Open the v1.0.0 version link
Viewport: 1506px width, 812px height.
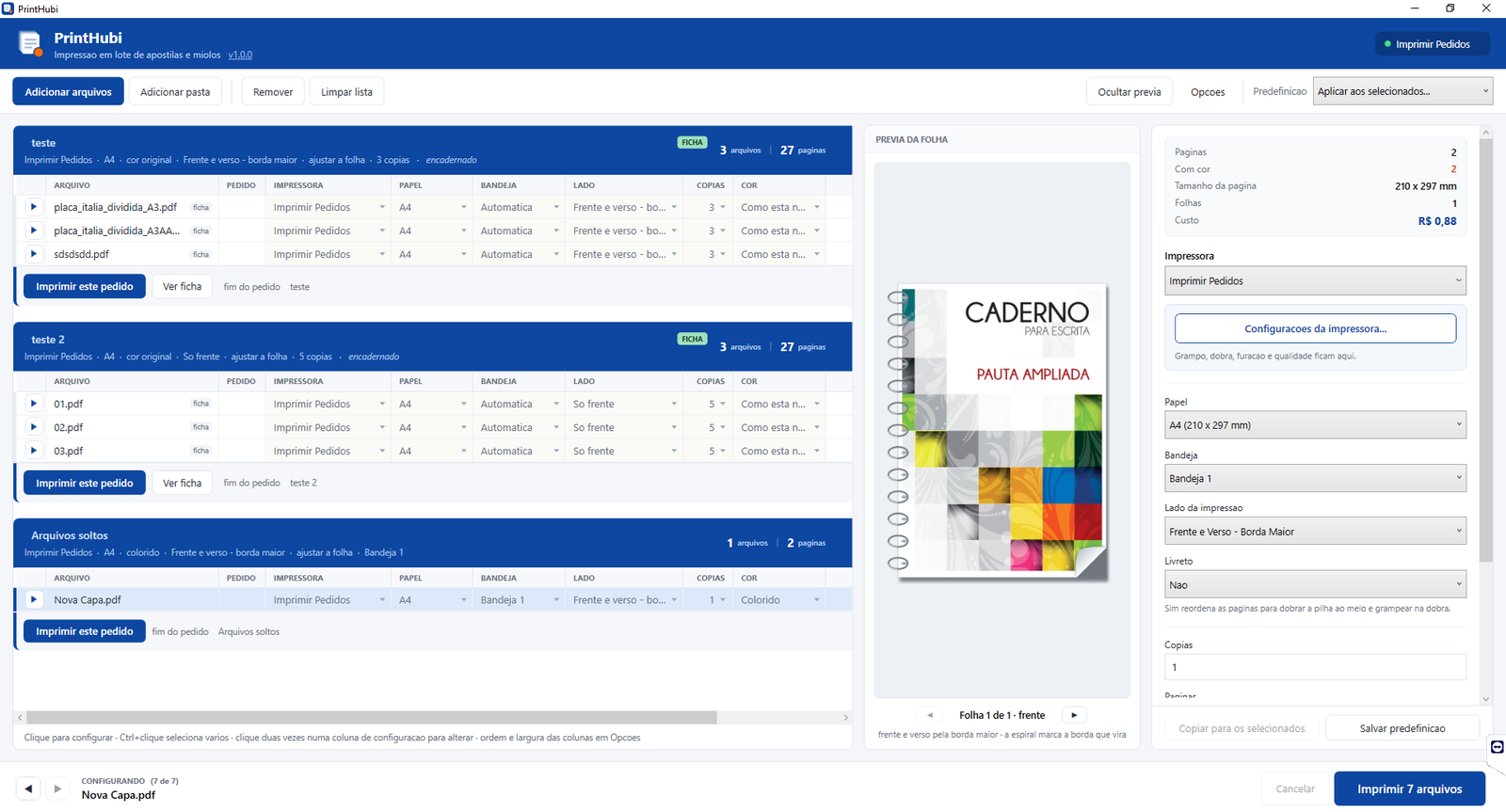pyautogui.click(x=240, y=55)
